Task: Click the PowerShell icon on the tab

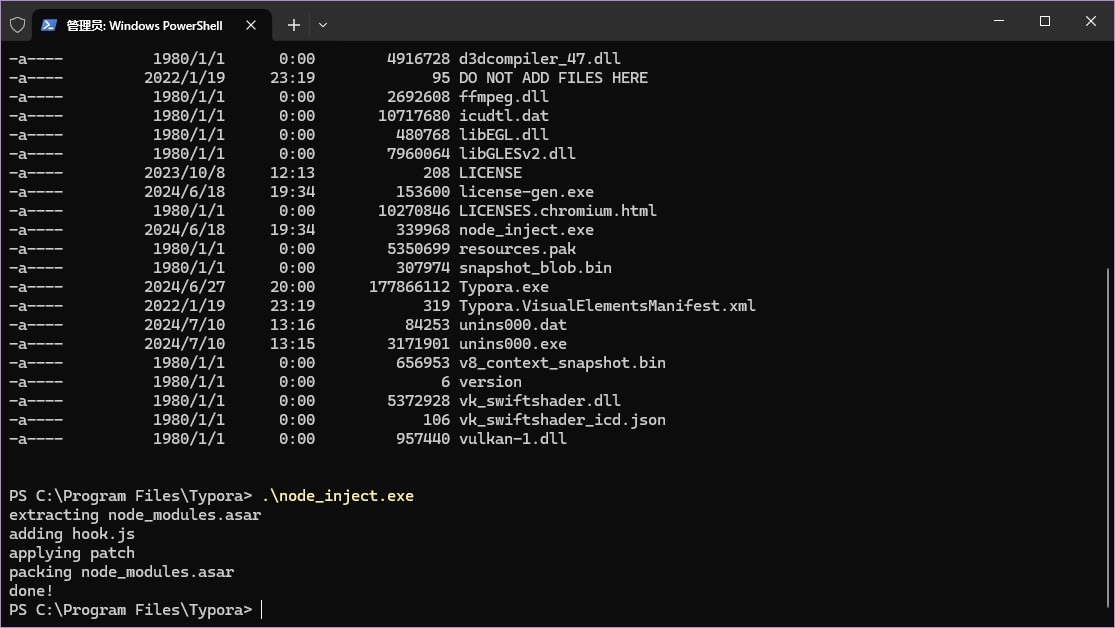Action: pos(49,25)
